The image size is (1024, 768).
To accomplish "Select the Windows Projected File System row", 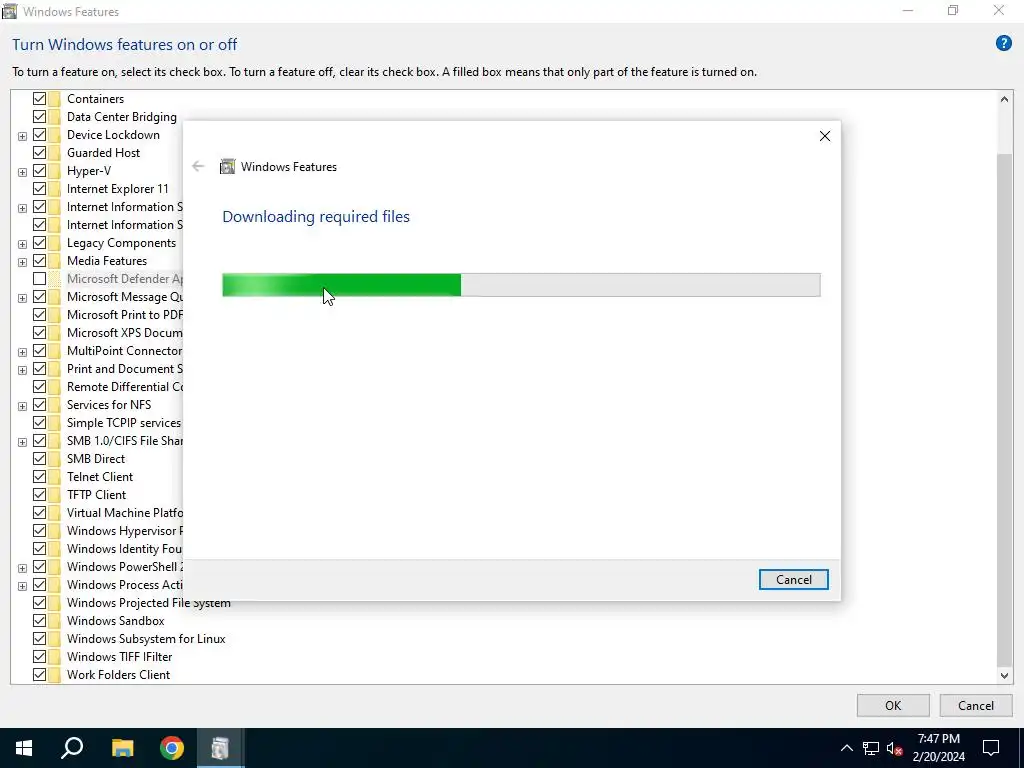I will coord(149,603).
